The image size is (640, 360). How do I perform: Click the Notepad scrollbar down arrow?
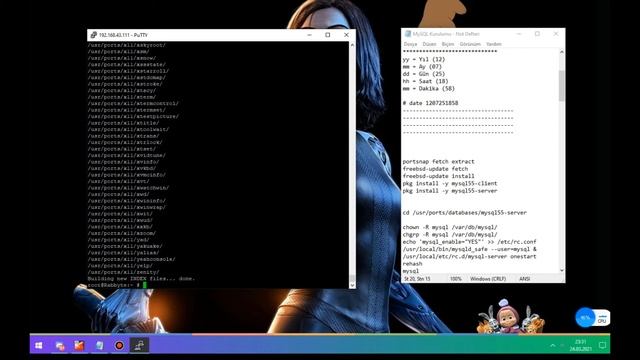(x=562, y=270)
